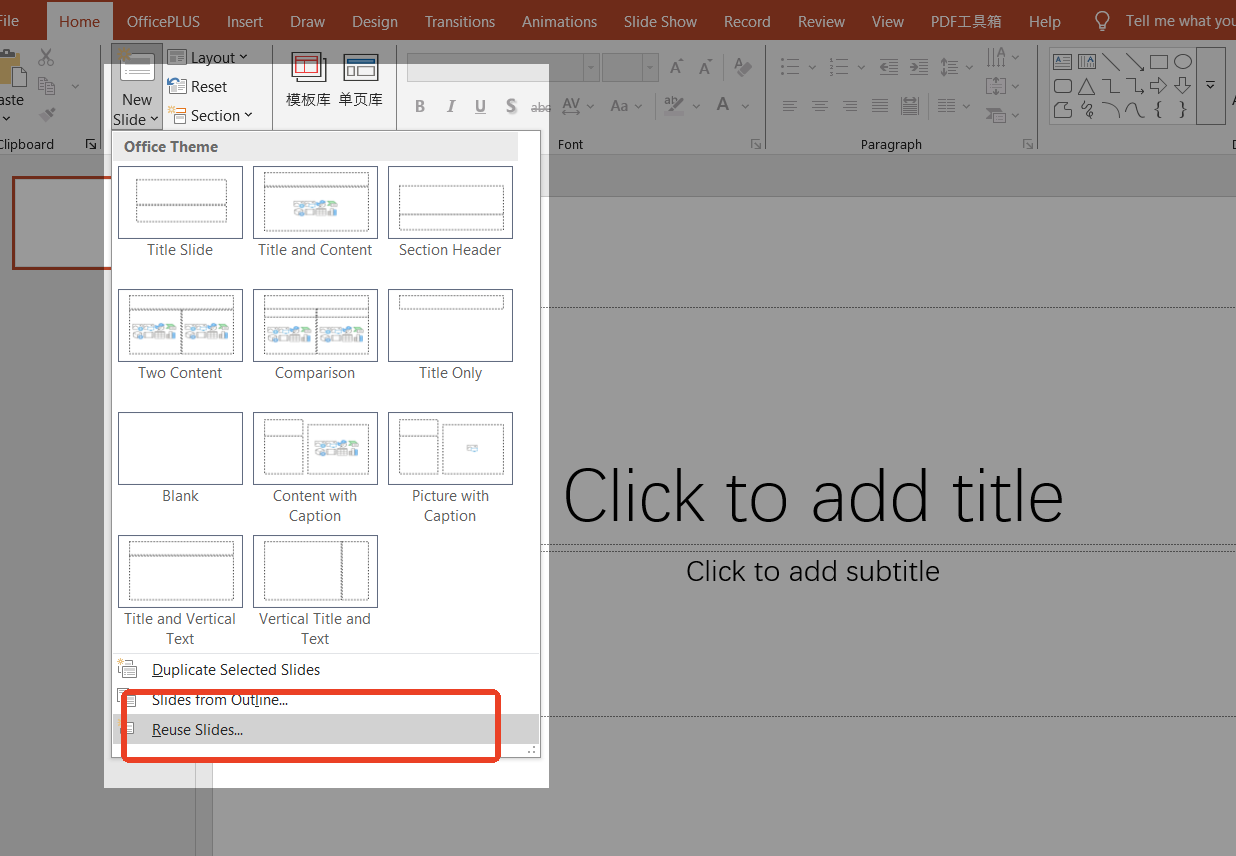
Task: Click Slides from Outline... option
Action: coord(220,700)
